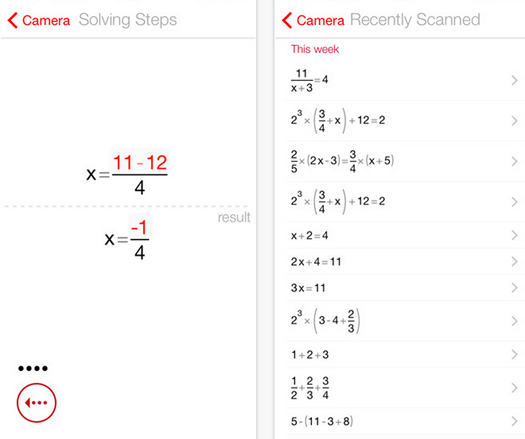Tap the chevron on the 3x=11 row

[515, 288]
